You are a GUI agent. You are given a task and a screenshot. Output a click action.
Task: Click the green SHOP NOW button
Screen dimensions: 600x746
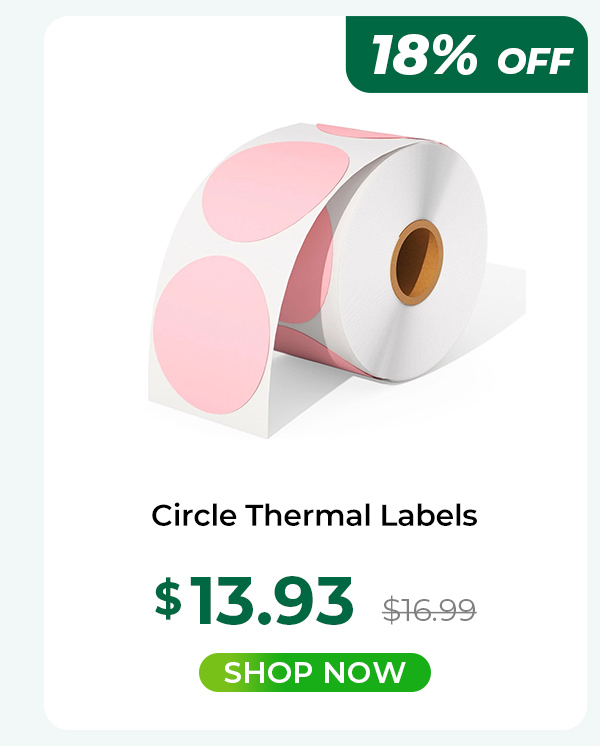pos(315,672)
